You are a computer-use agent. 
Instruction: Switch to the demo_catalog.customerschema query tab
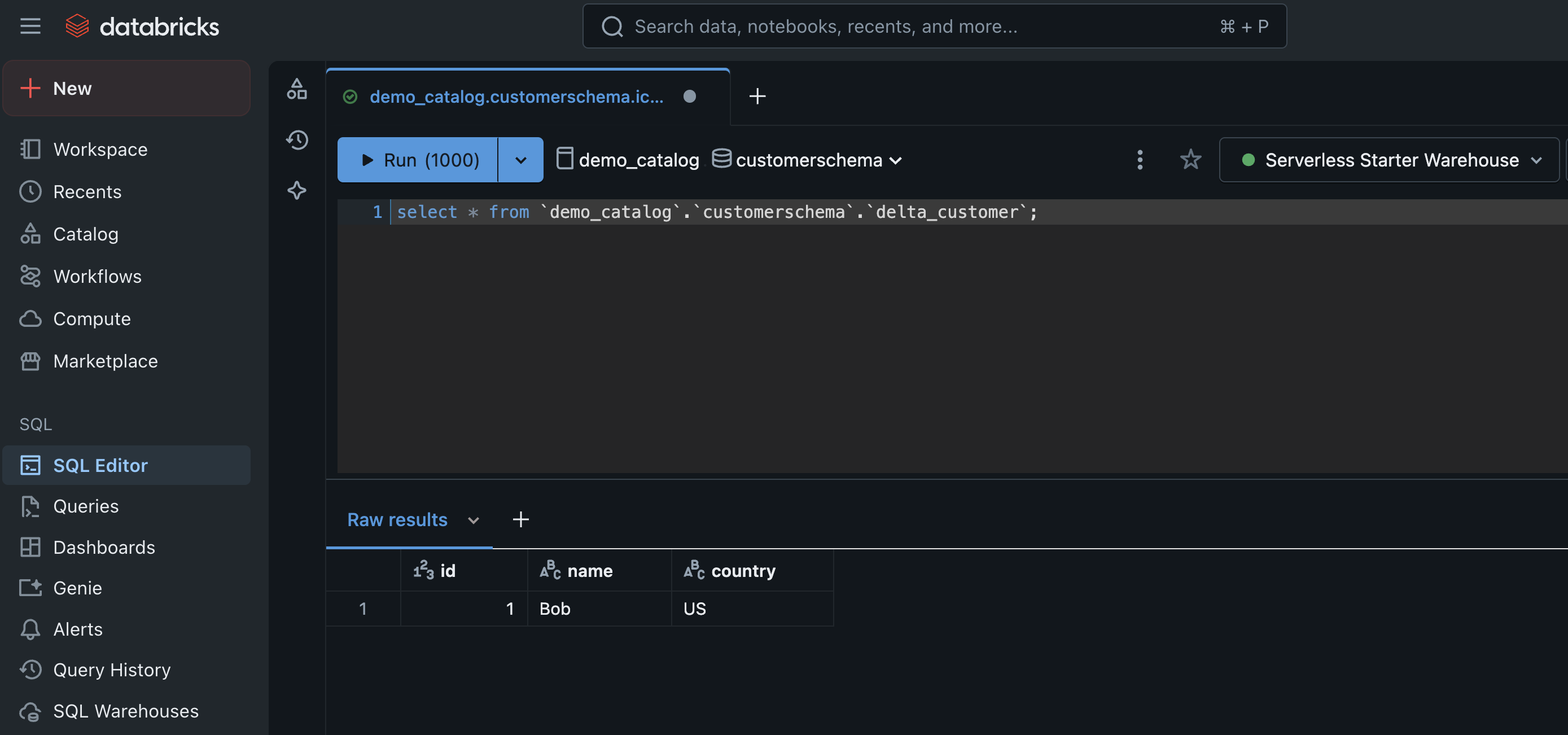516,97
